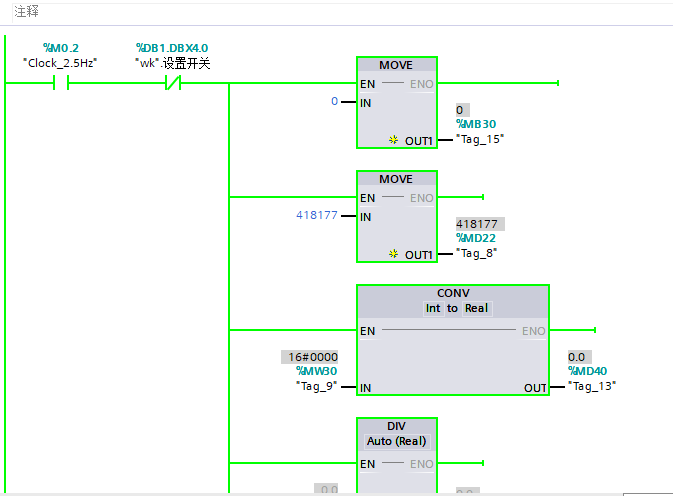Select the DIV instruction block title

396,426
